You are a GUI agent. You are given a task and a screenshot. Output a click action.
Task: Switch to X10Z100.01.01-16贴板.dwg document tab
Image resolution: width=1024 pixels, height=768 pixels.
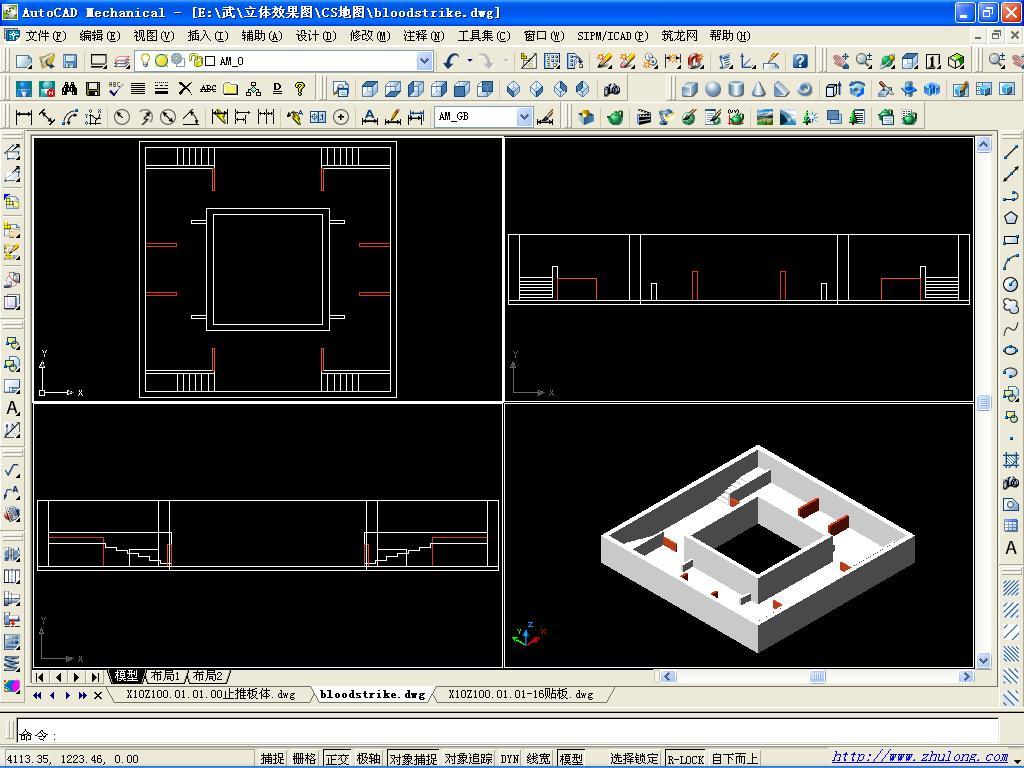tap(521, 694)
